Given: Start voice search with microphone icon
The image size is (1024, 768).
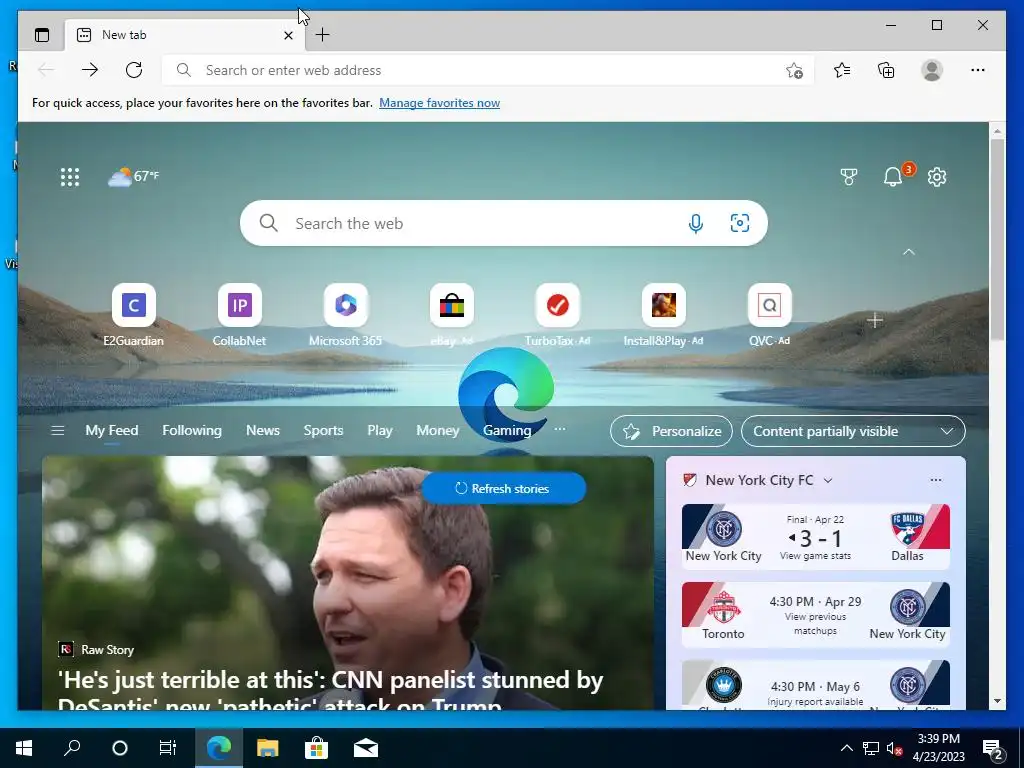Looking at the screenshot, I should (696, 223).
